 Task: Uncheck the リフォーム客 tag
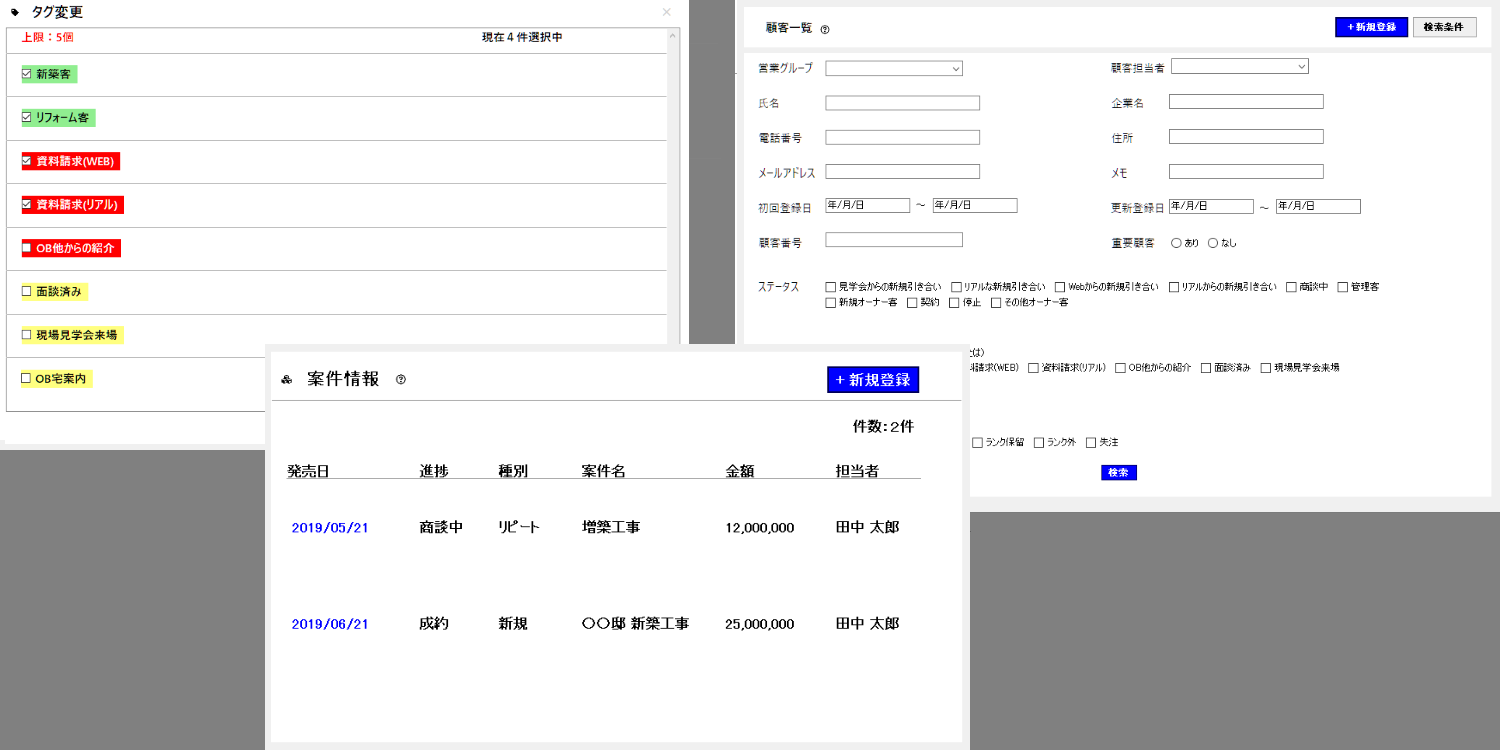[27, 118]
